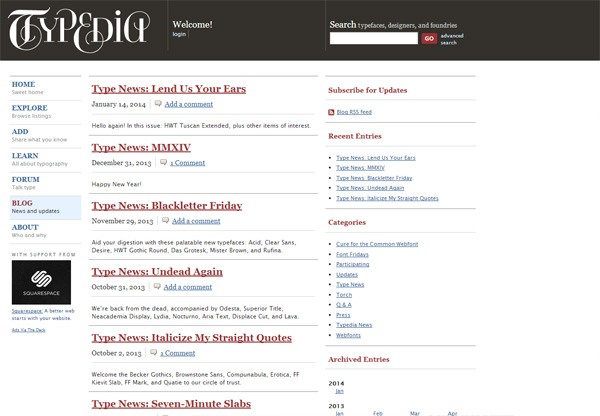600x416 pixels.
Task: Click comment bubble icon for Lend Us Your Ears
Action: click(158, 104)
